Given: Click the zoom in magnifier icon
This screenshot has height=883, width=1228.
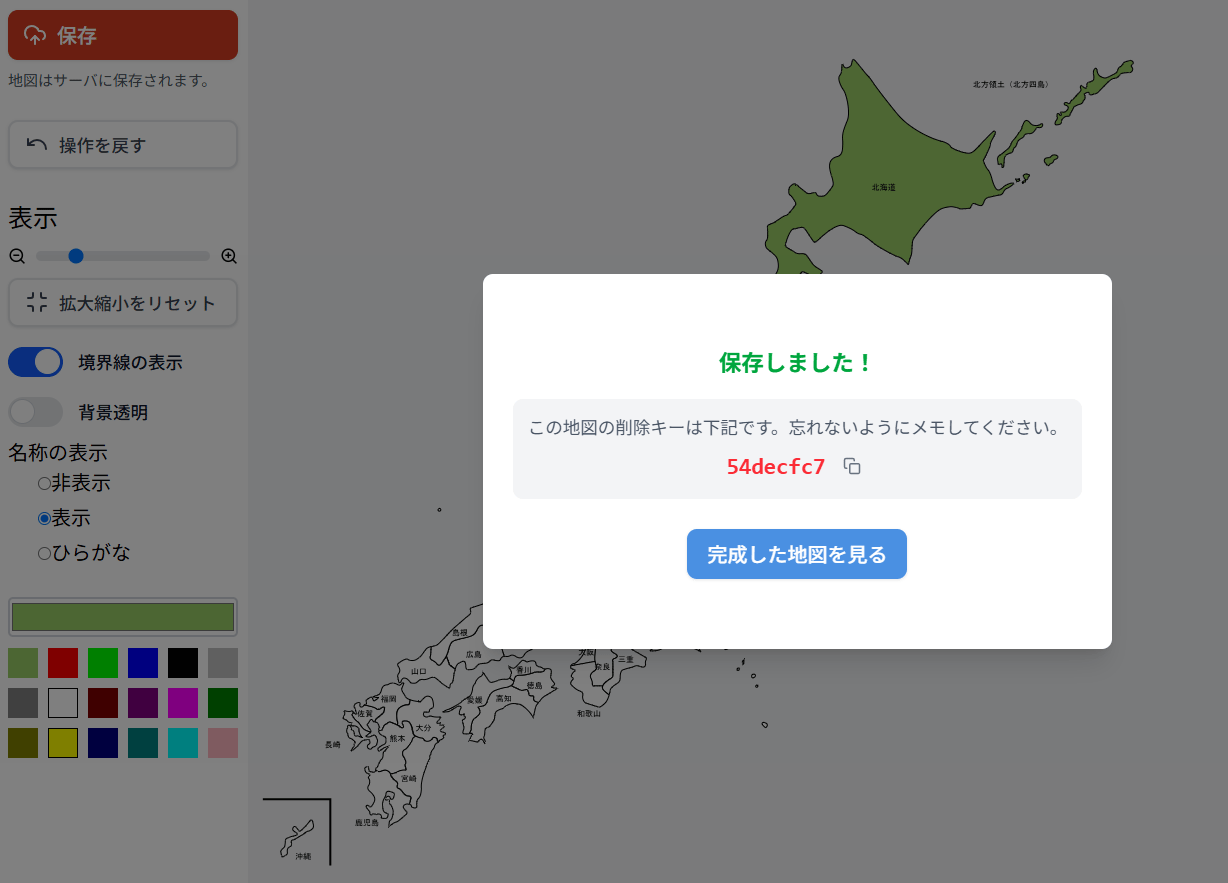Looking at the screenshot, I should [229, 256].
